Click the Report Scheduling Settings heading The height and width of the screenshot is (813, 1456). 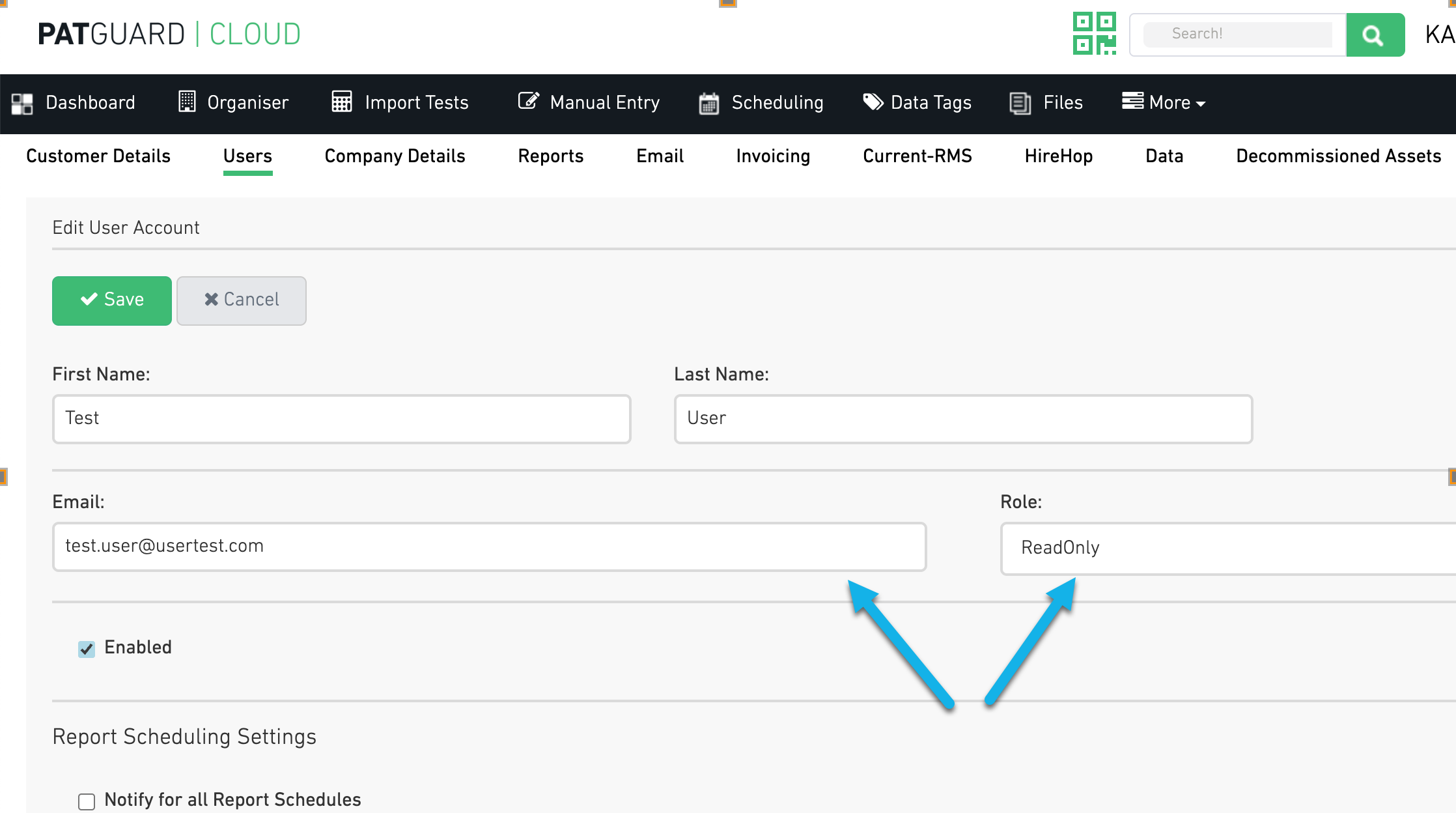click(x=184, y=737)
